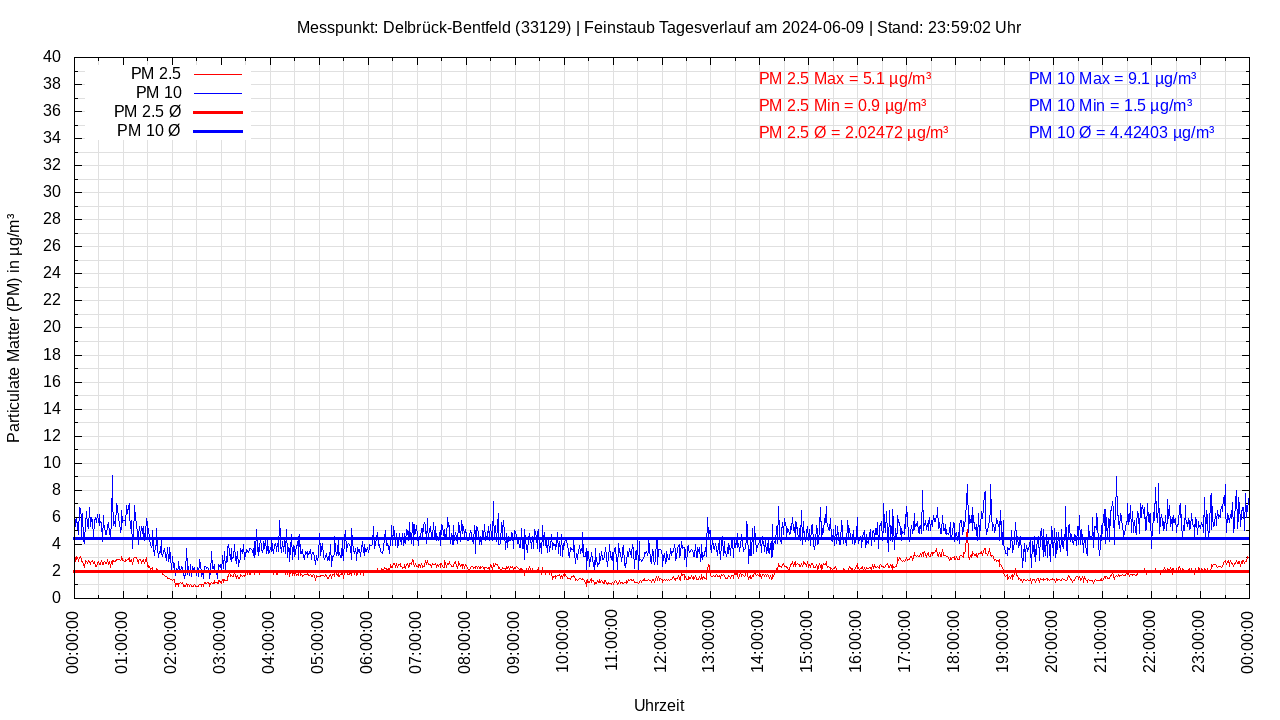Click the thin blue PM 10 legend line
1280x720 pixels.
click(x=218, y=93)
